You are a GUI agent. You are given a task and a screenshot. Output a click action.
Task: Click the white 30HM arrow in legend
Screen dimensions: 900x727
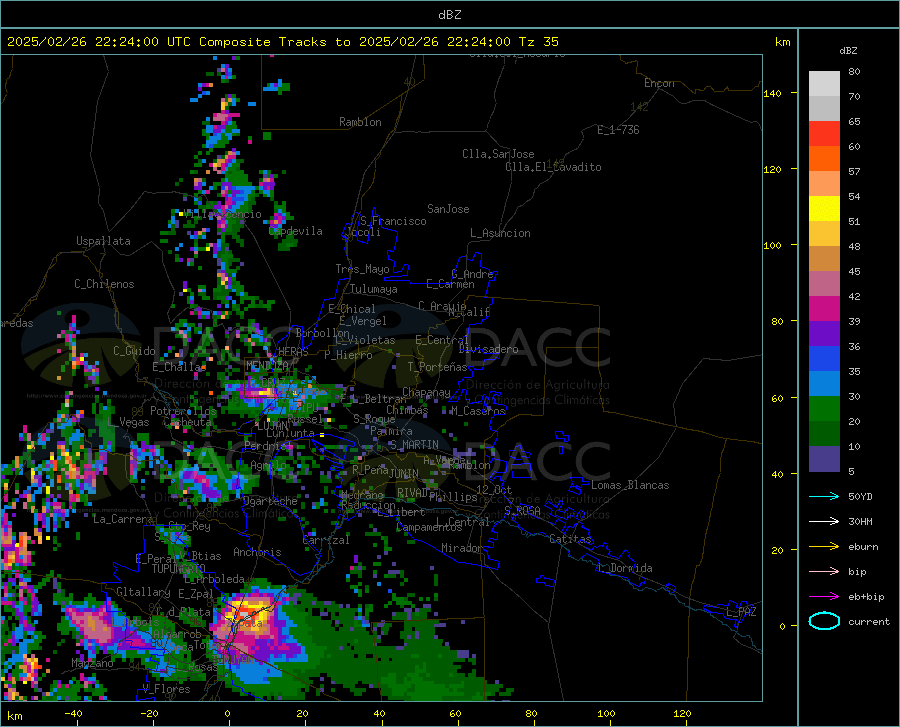coord(824,522)
